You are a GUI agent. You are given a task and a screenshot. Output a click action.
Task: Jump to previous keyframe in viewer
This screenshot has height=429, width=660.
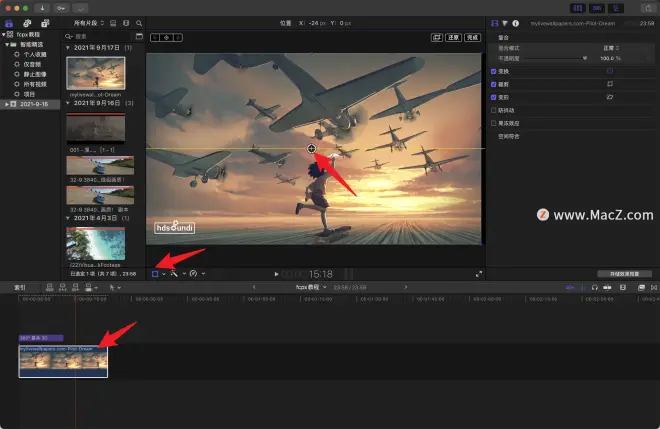point(155,38)
